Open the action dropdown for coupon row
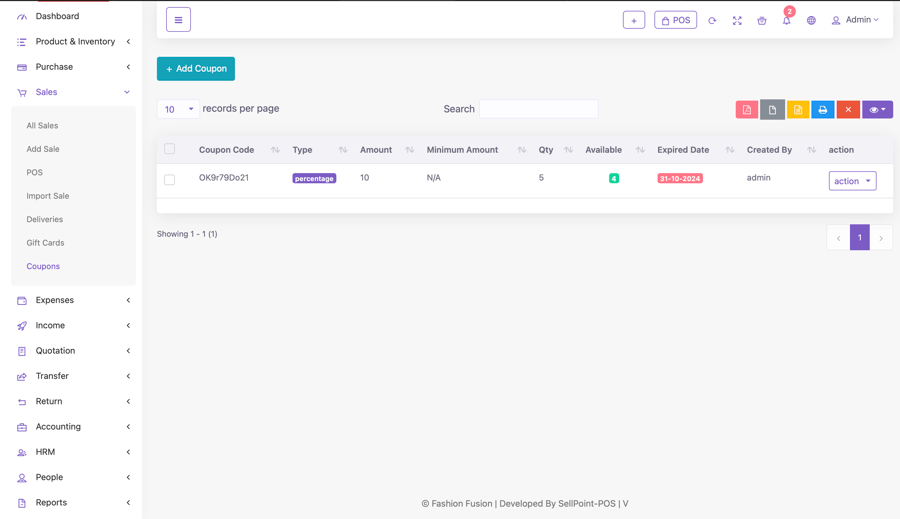This screenshot has width=900, height=519. [x=852, y=181]
